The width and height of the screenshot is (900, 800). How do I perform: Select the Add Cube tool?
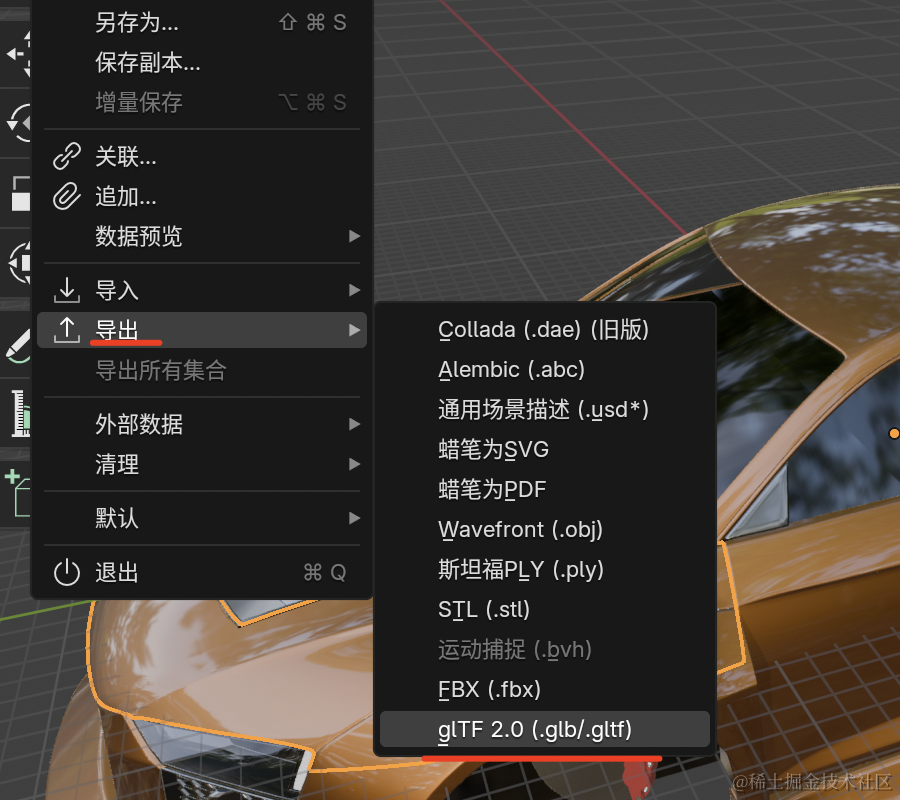[15, 494]
